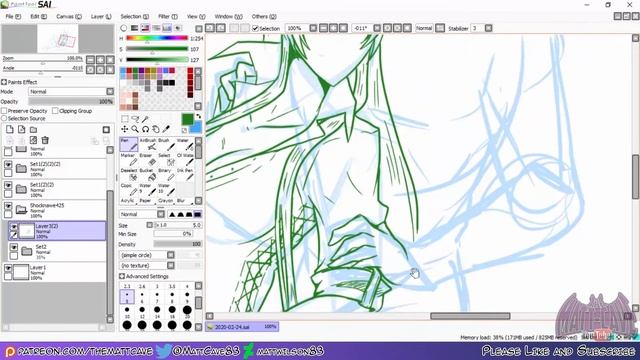Hide the Set2 layer set

tap(14, 247)
